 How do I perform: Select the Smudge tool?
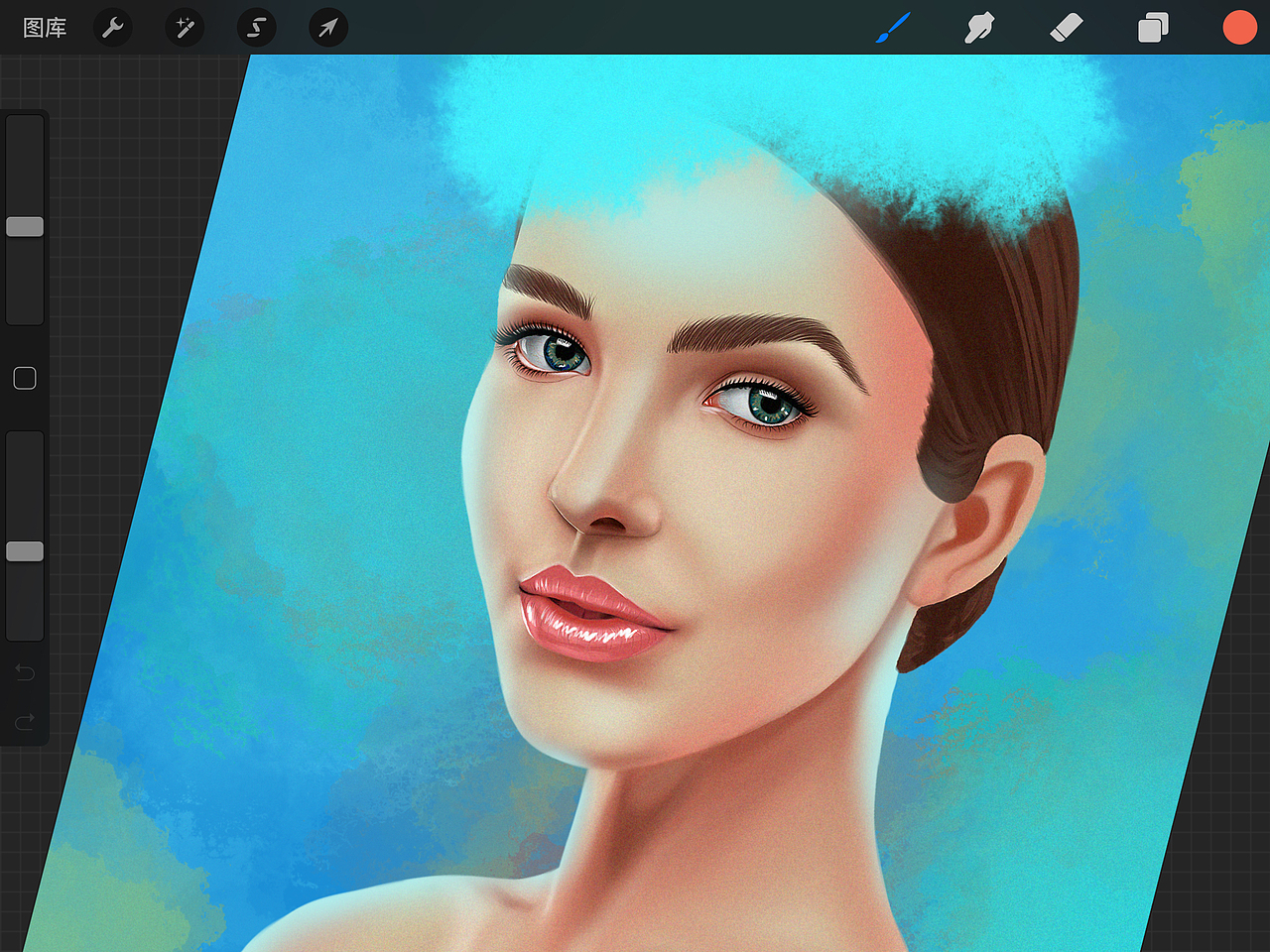point(979,28)
